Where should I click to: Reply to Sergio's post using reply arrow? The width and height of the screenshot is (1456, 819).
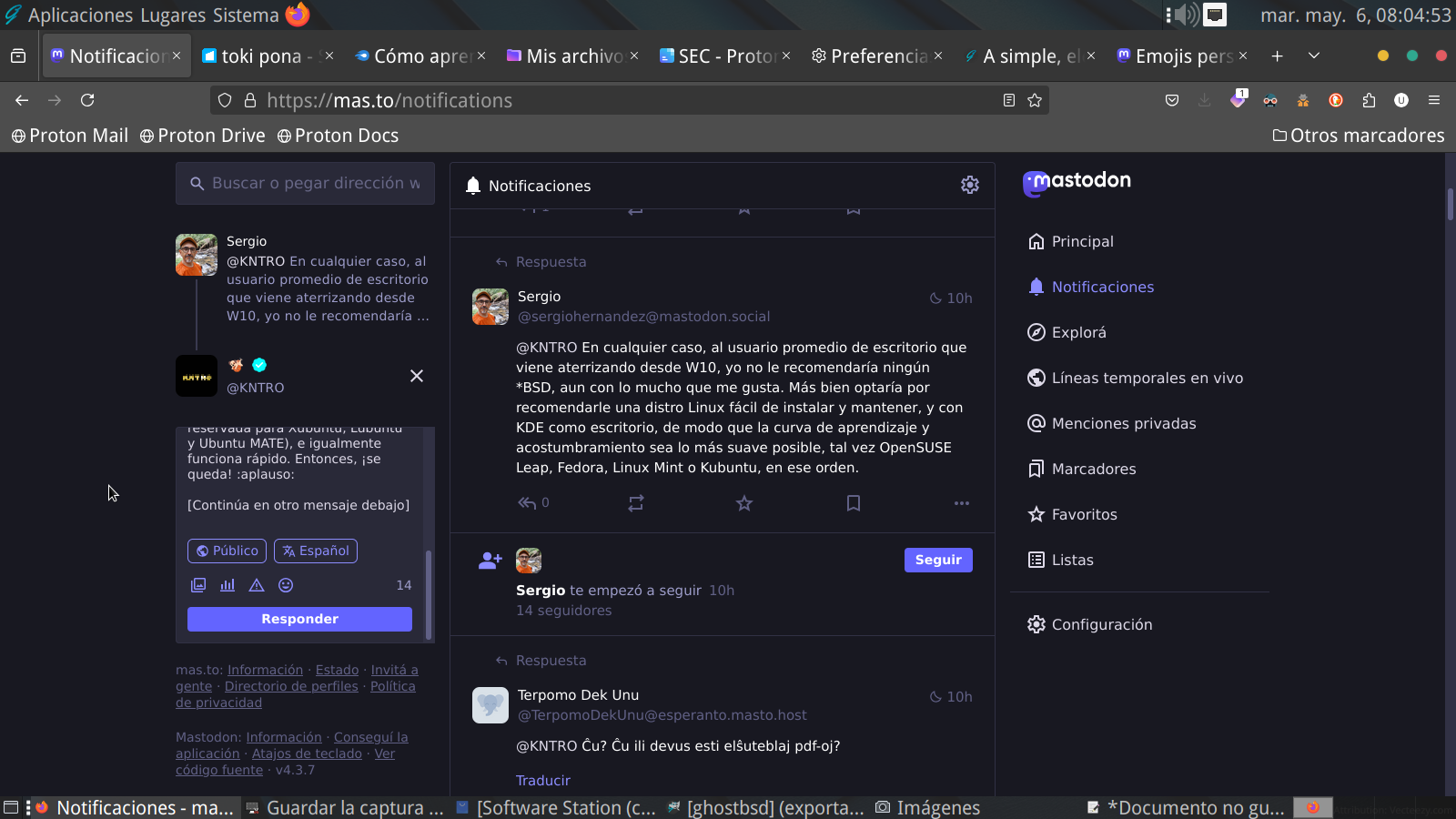[527, 503]
